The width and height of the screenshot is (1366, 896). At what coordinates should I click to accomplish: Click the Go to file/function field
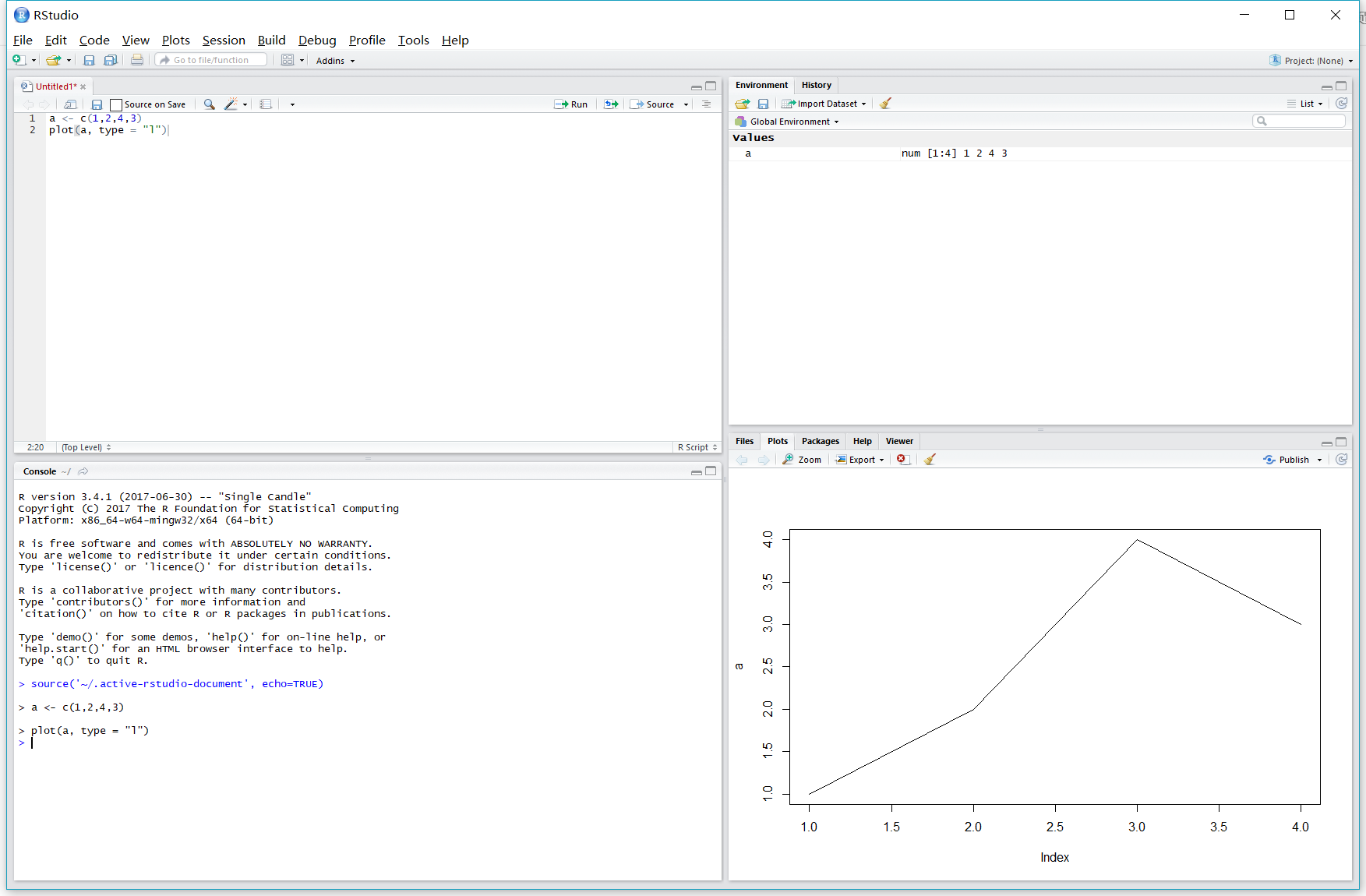coord(211,60)
